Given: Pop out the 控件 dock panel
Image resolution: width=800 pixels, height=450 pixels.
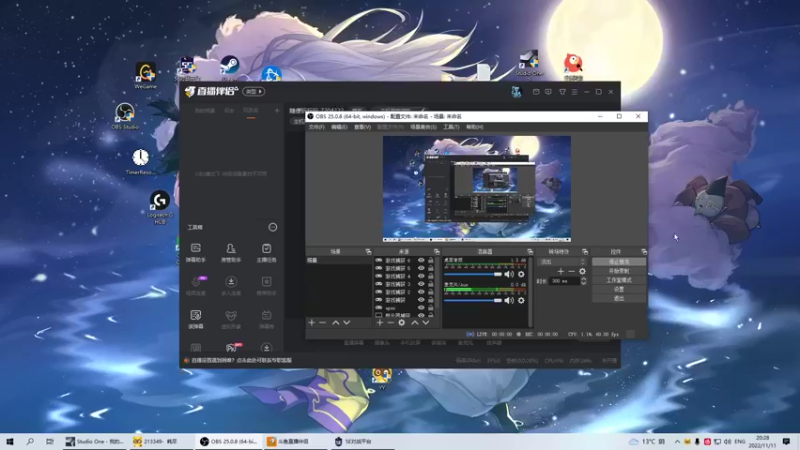Looking at the screenshot, I should (x=643, y=252).
